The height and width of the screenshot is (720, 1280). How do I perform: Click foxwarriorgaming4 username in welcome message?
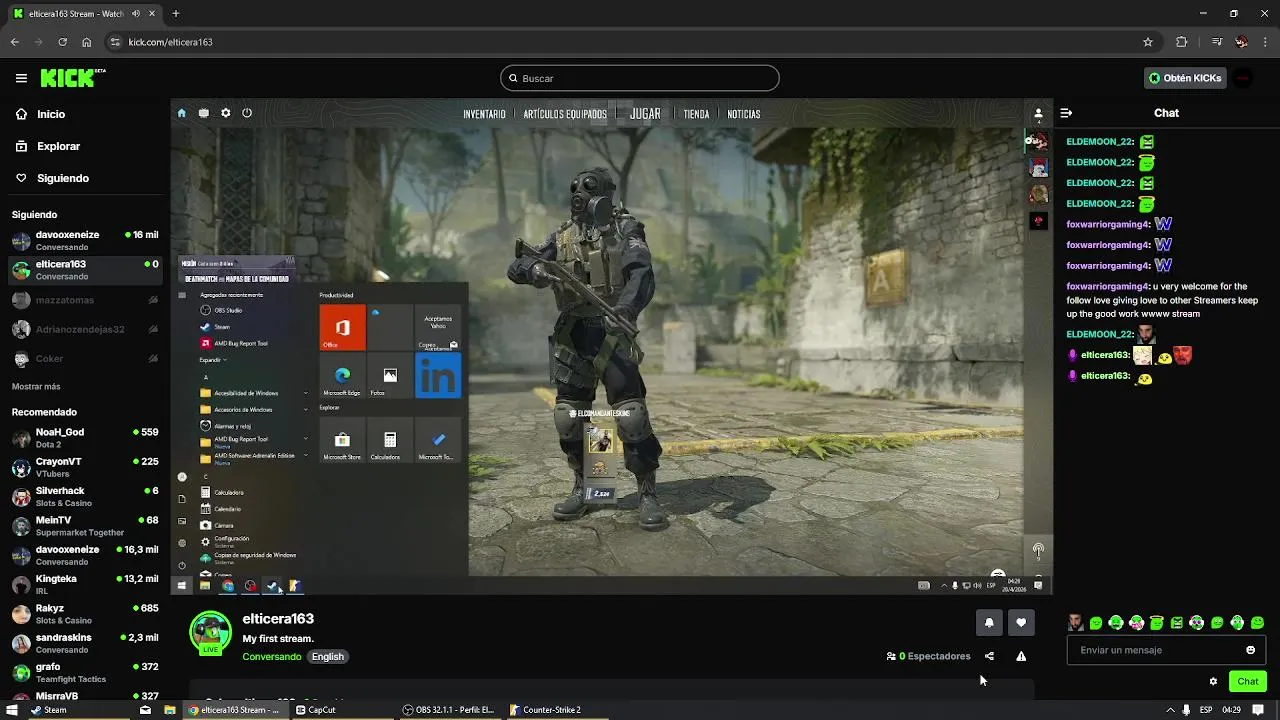click(1108, 286)
